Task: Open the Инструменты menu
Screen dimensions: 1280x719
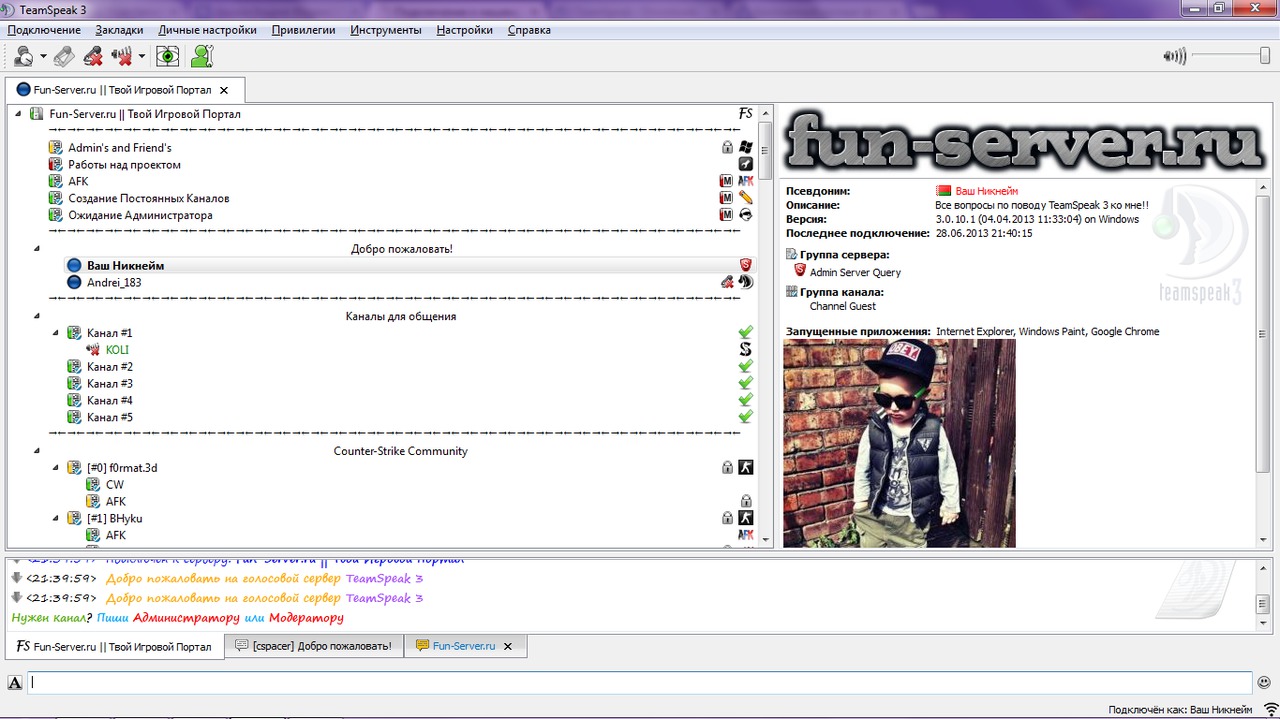Action: tap(385, 30)
